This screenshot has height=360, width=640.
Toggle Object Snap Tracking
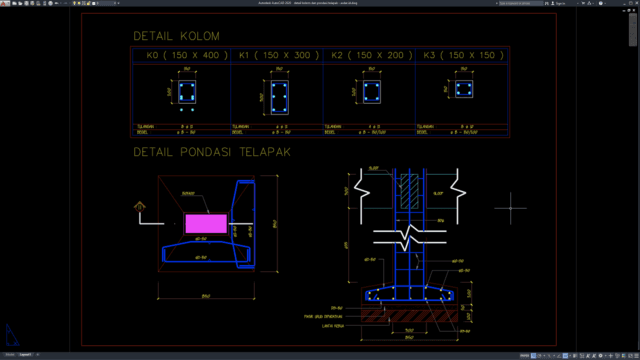(559, 356)
